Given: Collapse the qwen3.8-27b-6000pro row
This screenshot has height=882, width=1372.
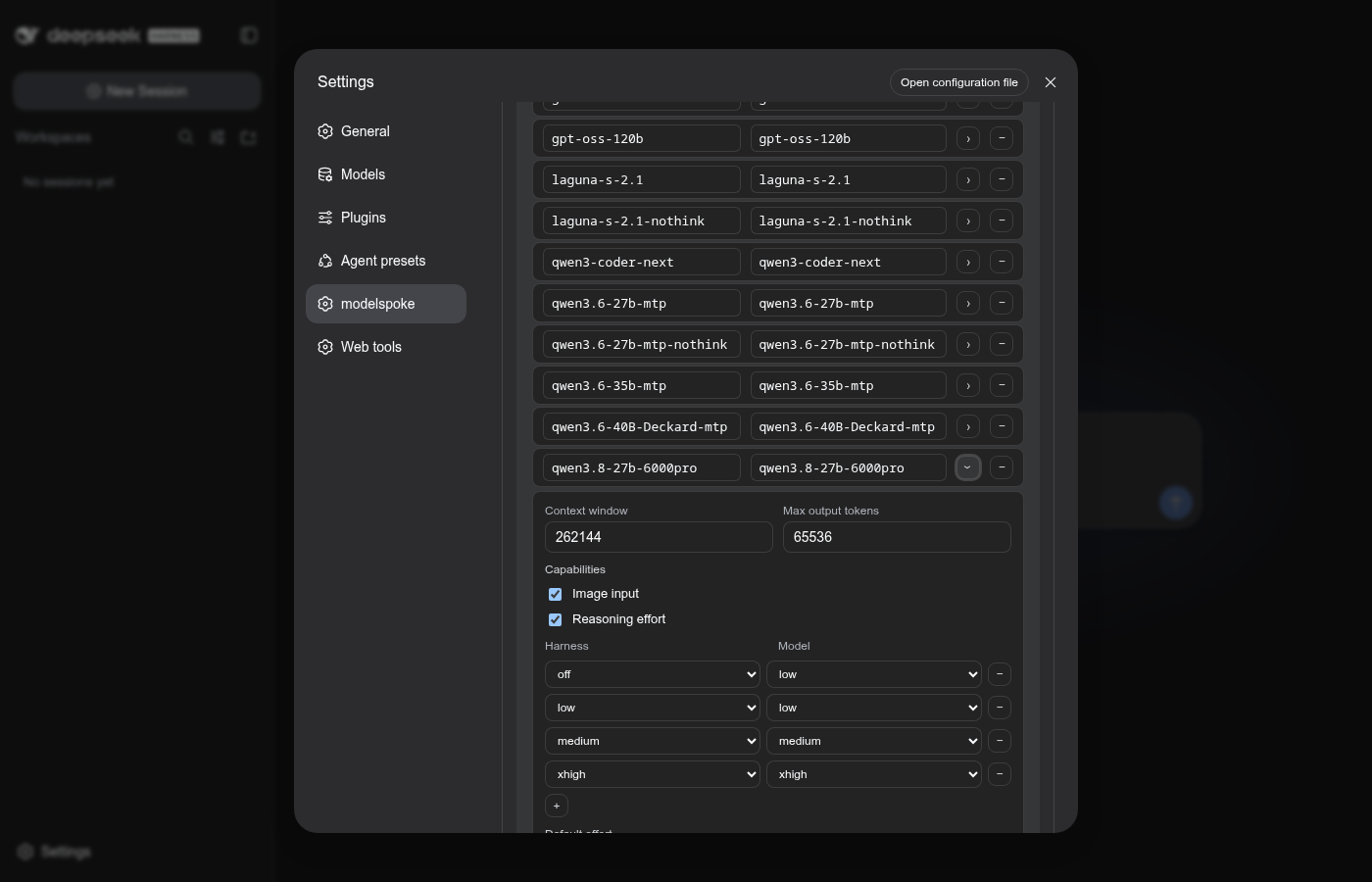Looking at the screenshot, I should tap(968, 468).
